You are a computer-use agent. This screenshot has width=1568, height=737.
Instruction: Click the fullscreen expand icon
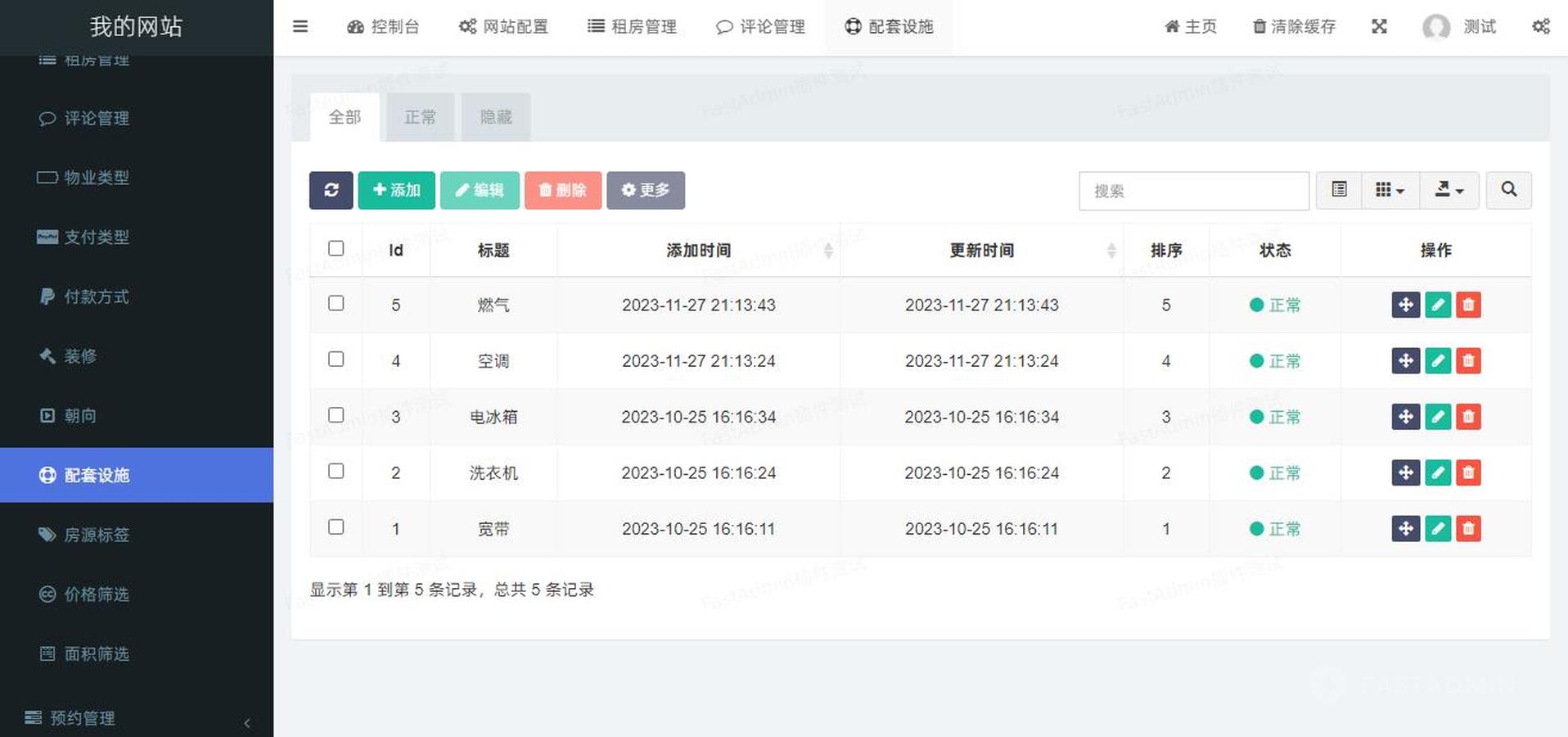[x=1379, y=26]
